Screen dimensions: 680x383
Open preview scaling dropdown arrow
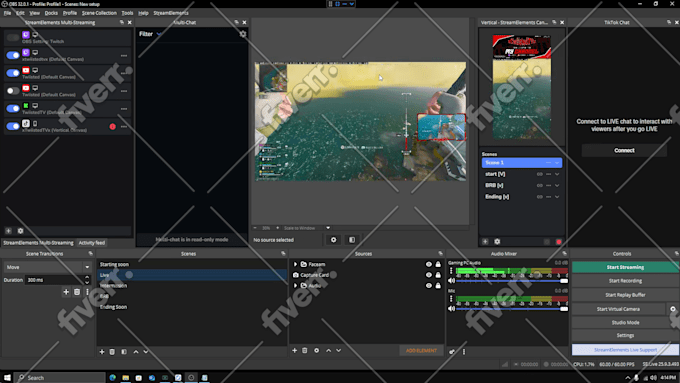(x=328, y=228)
